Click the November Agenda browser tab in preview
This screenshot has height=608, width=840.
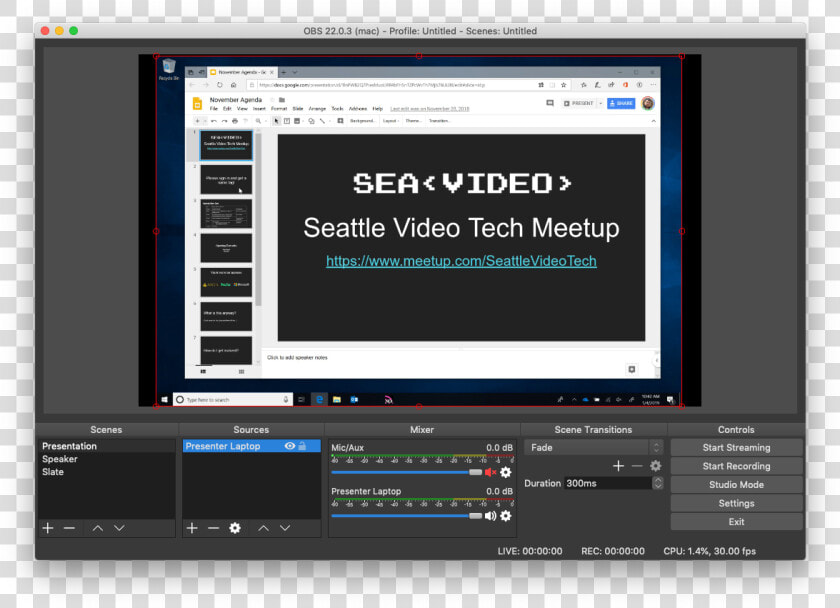pyautogui.click(x=242, y=72)
